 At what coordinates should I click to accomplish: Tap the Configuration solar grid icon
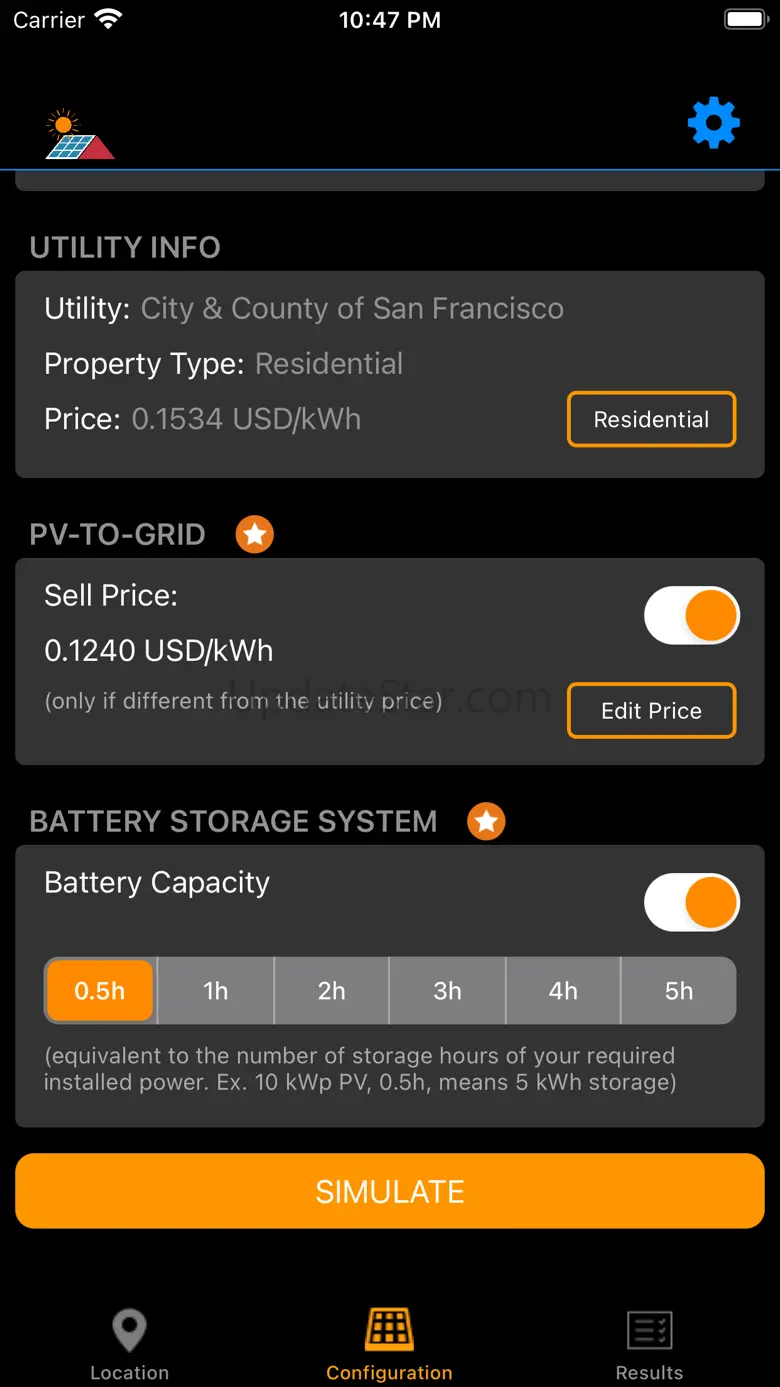[x=389, y=1330]
